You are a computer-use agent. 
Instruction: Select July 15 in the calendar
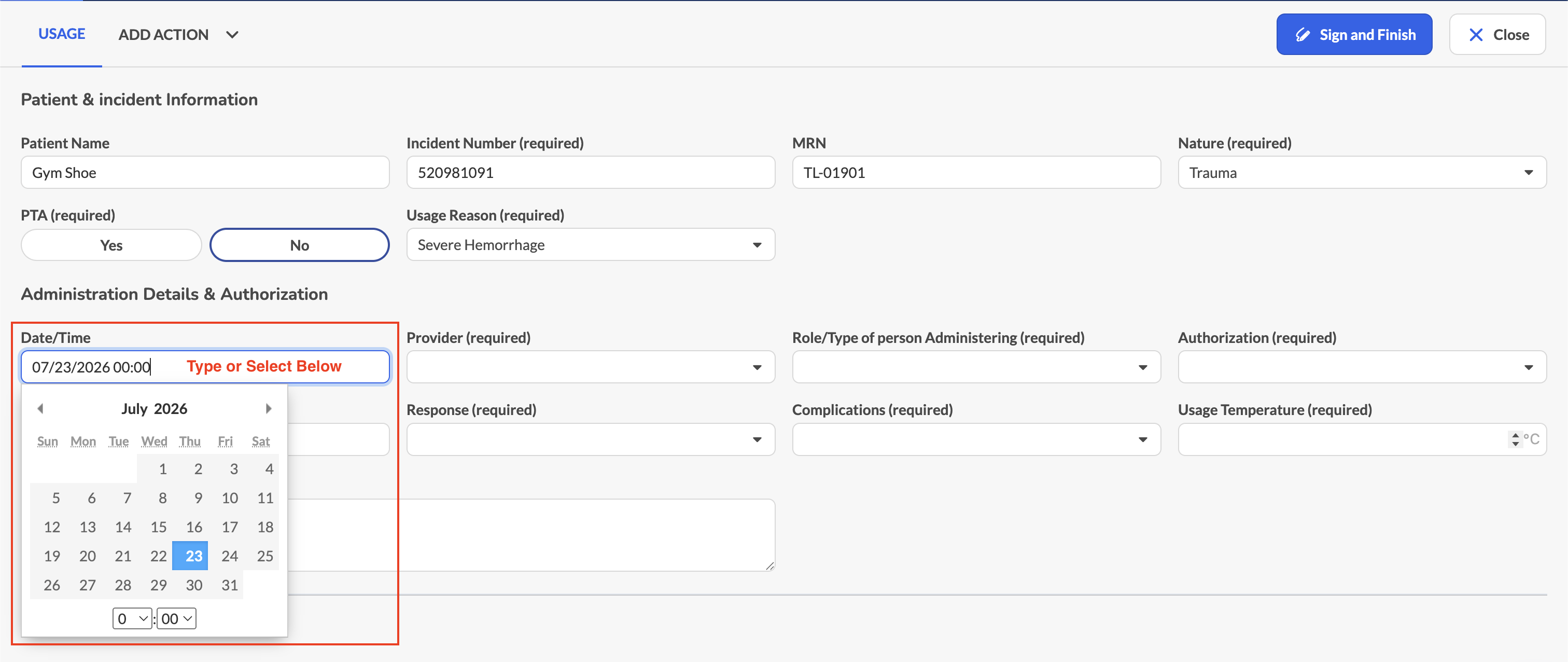click(158, 527)
